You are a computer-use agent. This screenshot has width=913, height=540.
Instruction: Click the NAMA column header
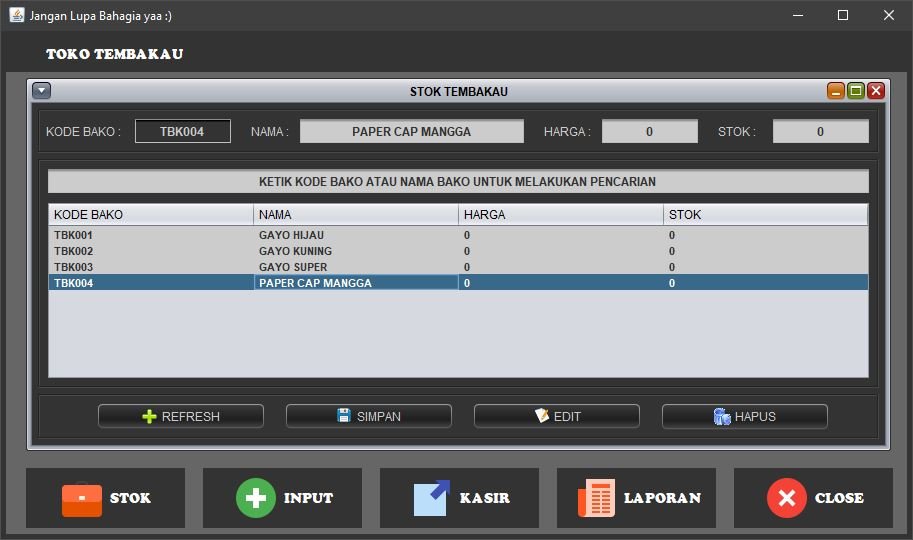tap(355, 215)
